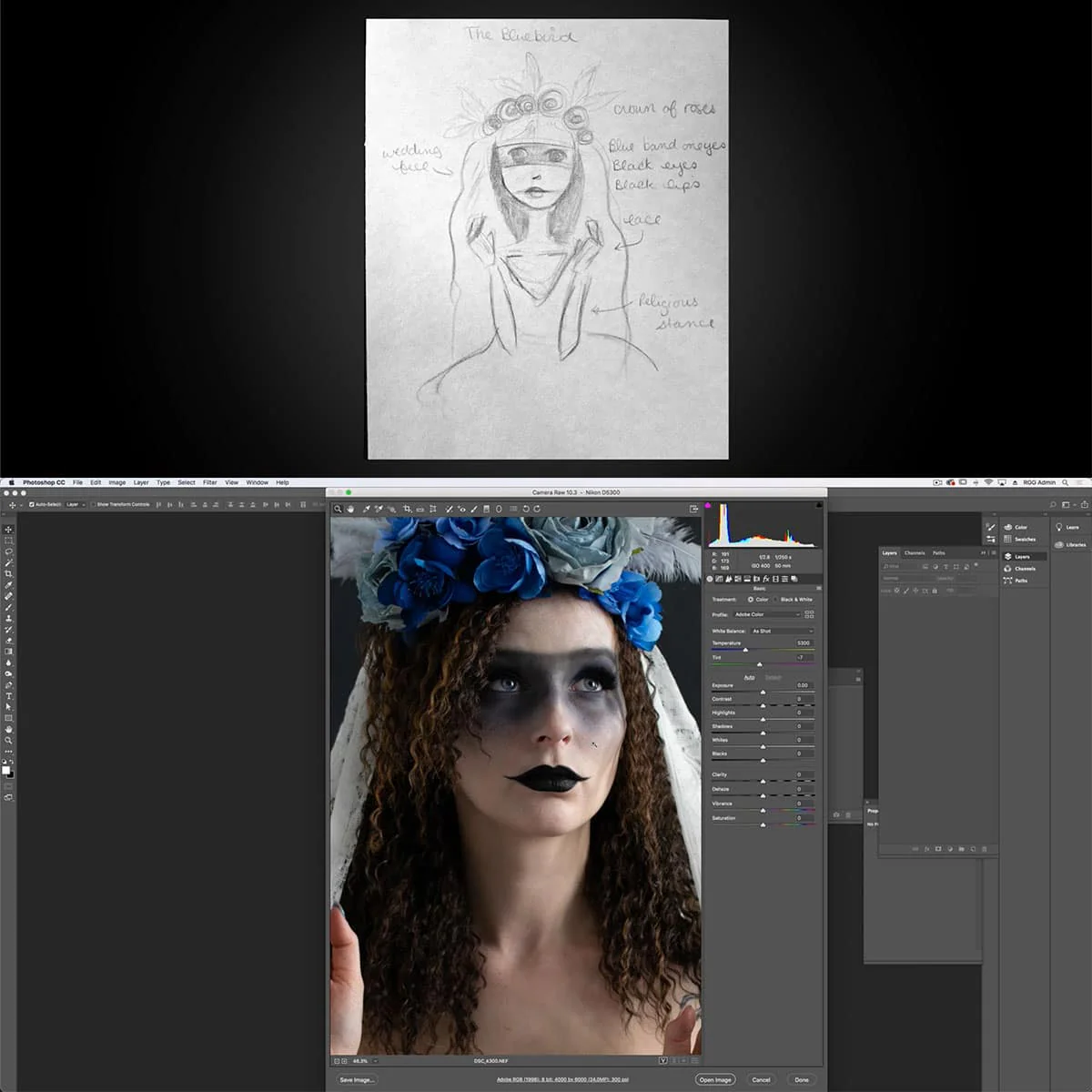This screenshot has height=1092, width=1092.
Task: Click the Save Image button
Action: (x=355, y=1078)
